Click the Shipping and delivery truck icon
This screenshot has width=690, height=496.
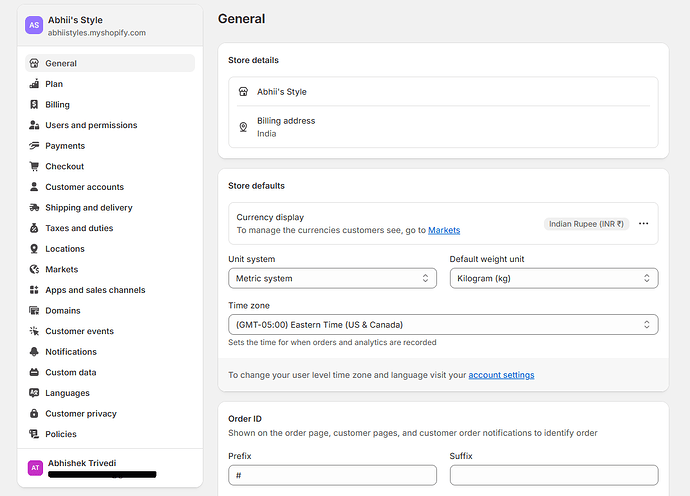pyautogui.click(x=35, y=208)
